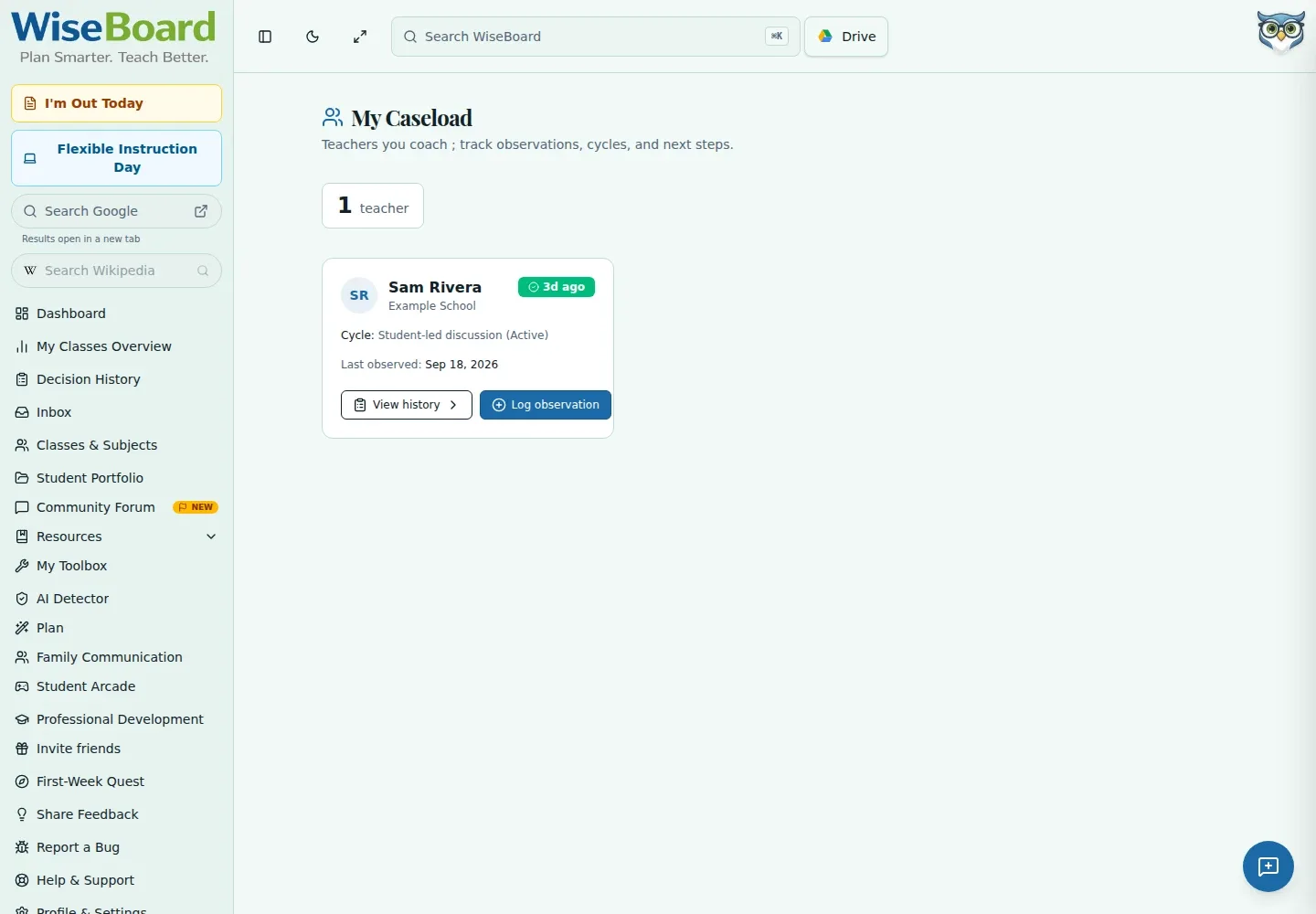
Task: Open Help & Support
Action: [x=116, y=880]
